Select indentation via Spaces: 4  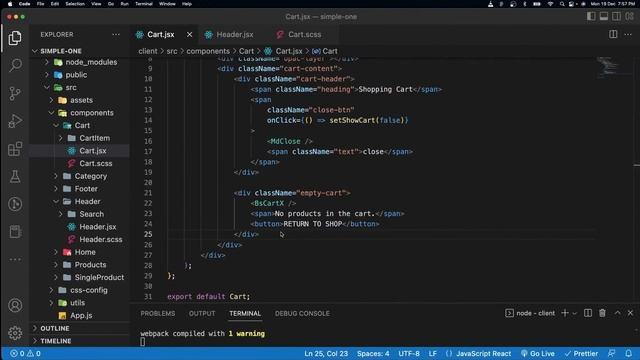373,353
